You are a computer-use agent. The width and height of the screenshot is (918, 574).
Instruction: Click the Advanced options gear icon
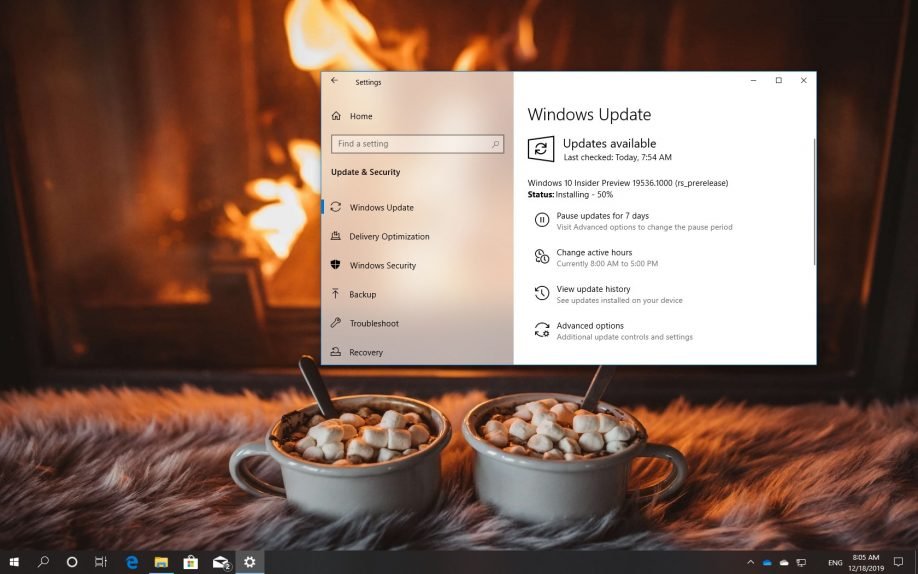(x=541, y=330)
